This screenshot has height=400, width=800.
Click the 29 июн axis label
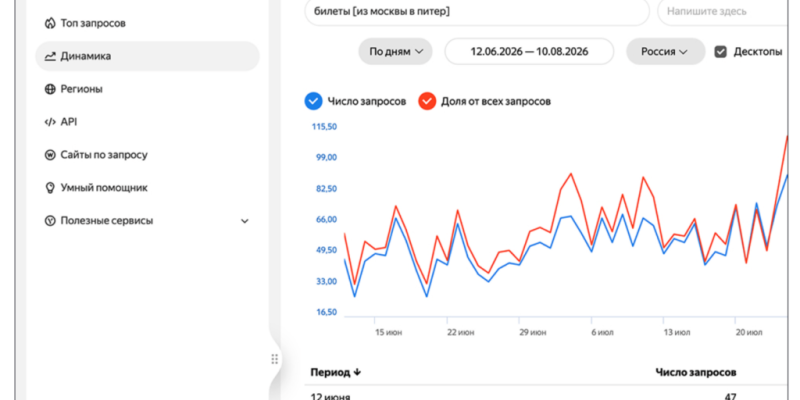coord(533,333)
